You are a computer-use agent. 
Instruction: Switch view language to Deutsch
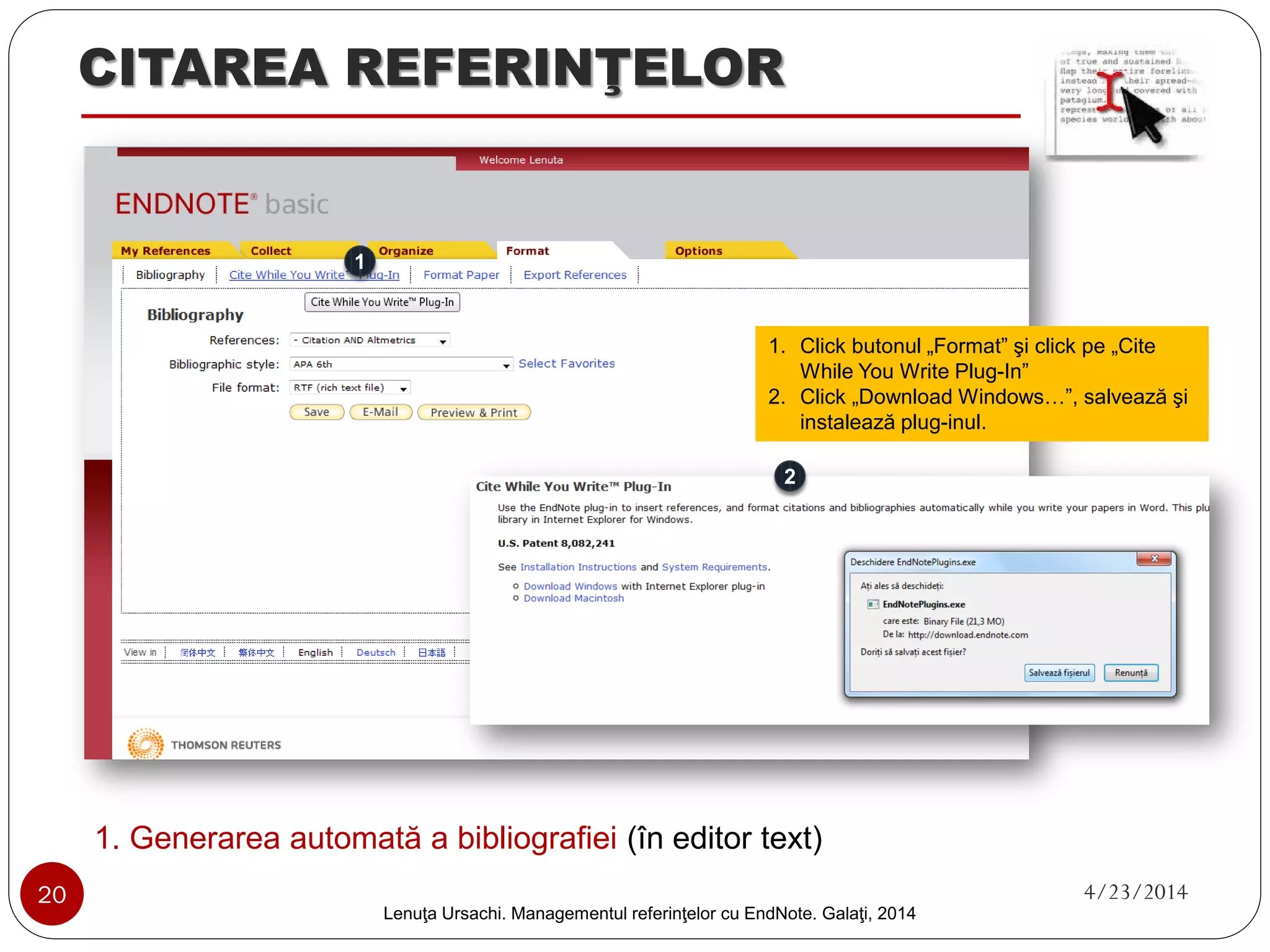[376, 653]
